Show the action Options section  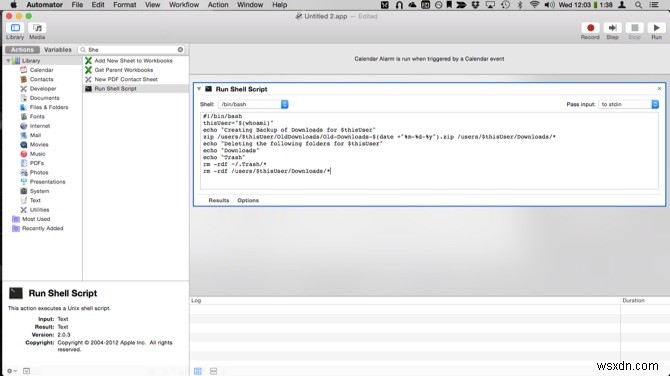[248, 200]
